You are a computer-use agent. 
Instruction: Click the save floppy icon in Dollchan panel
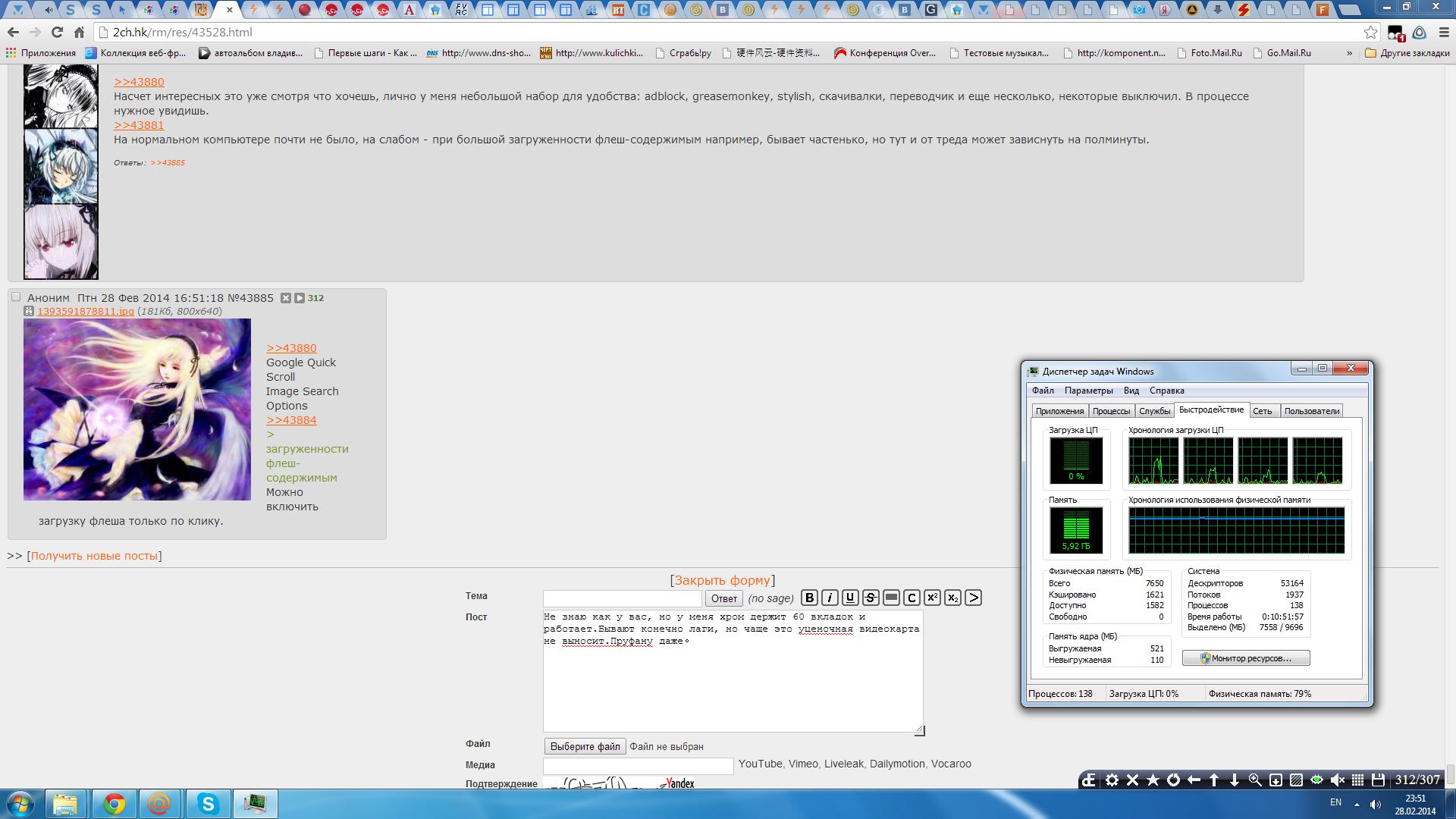[1378, 780]
